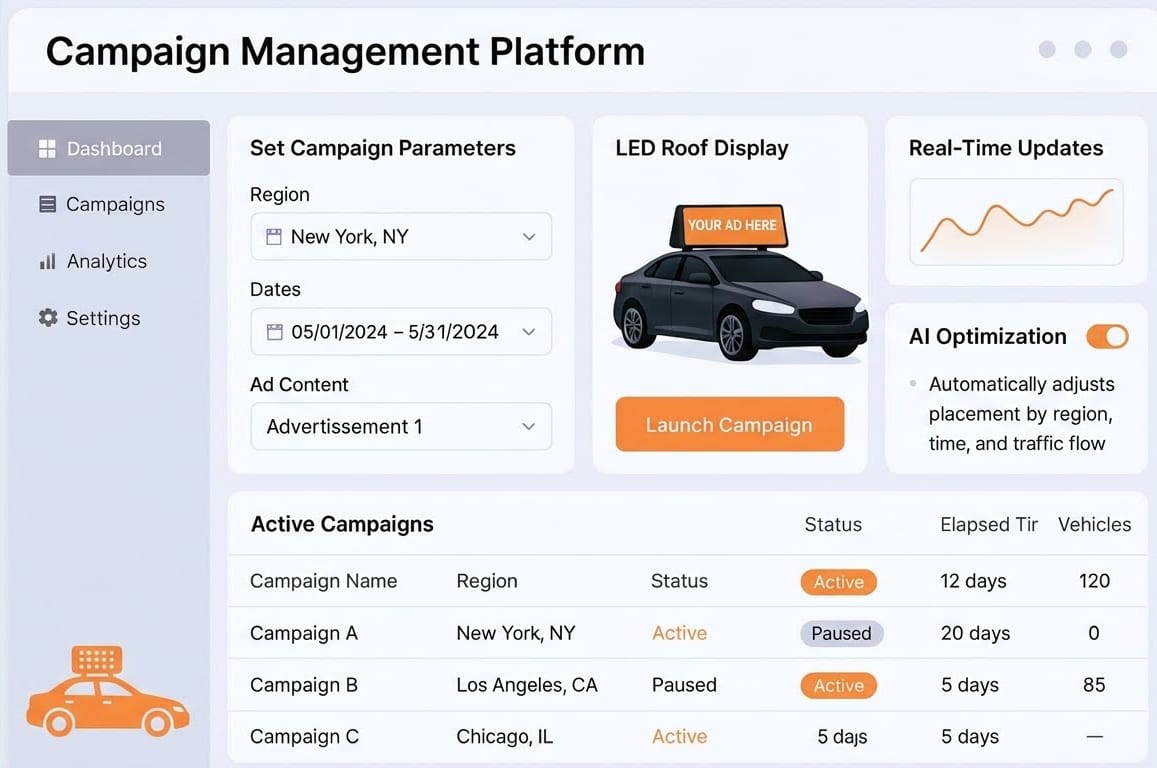Click the Active link for Campaign C
The image size is (1157, 768).
pos(679,736)
